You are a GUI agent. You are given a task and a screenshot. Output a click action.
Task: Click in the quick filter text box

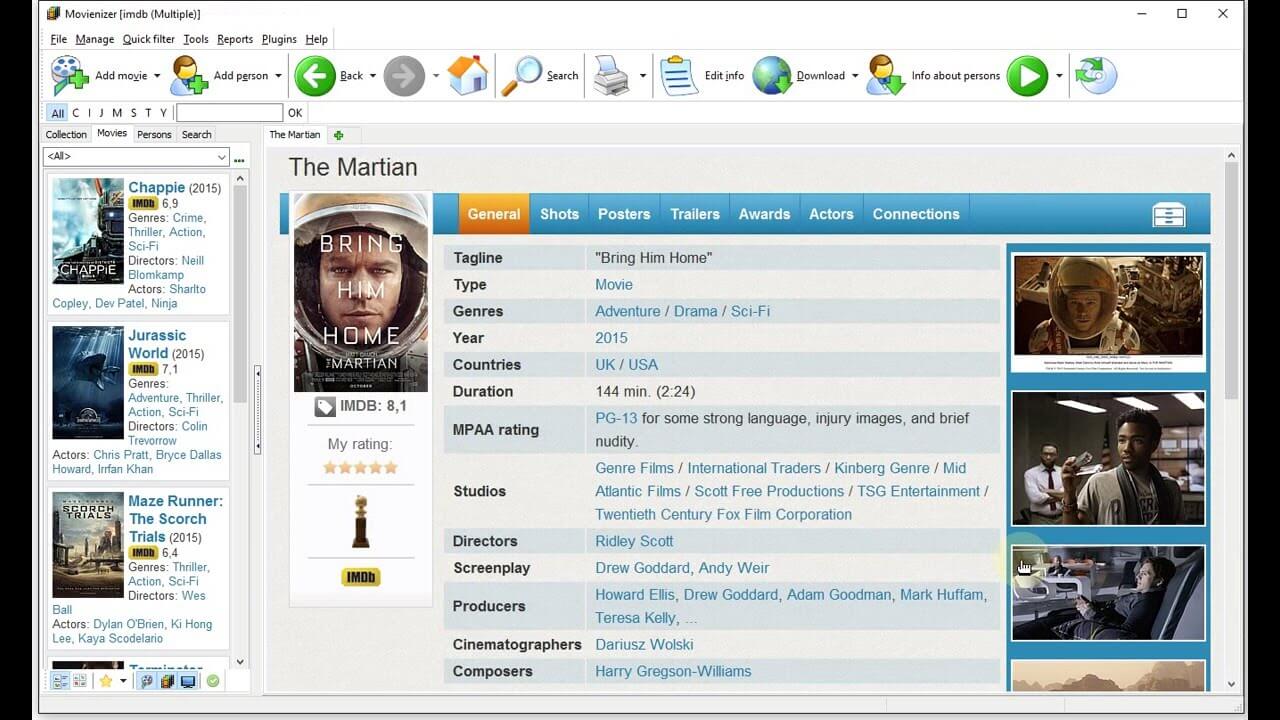pos(229,113)
